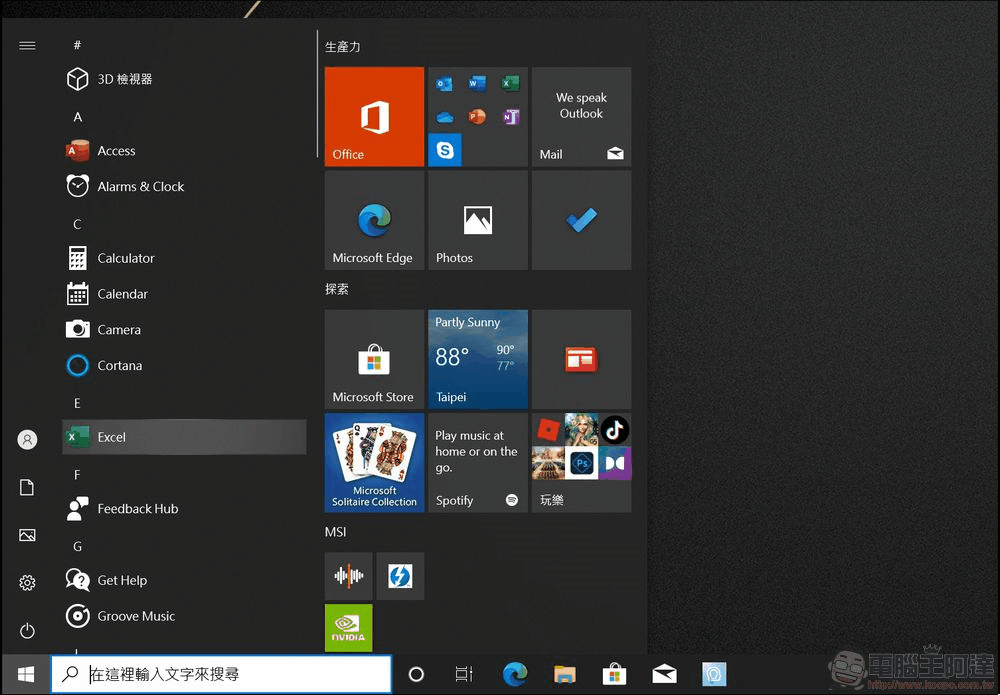Click the Cortana circle on the taskbar

[416, 674]
